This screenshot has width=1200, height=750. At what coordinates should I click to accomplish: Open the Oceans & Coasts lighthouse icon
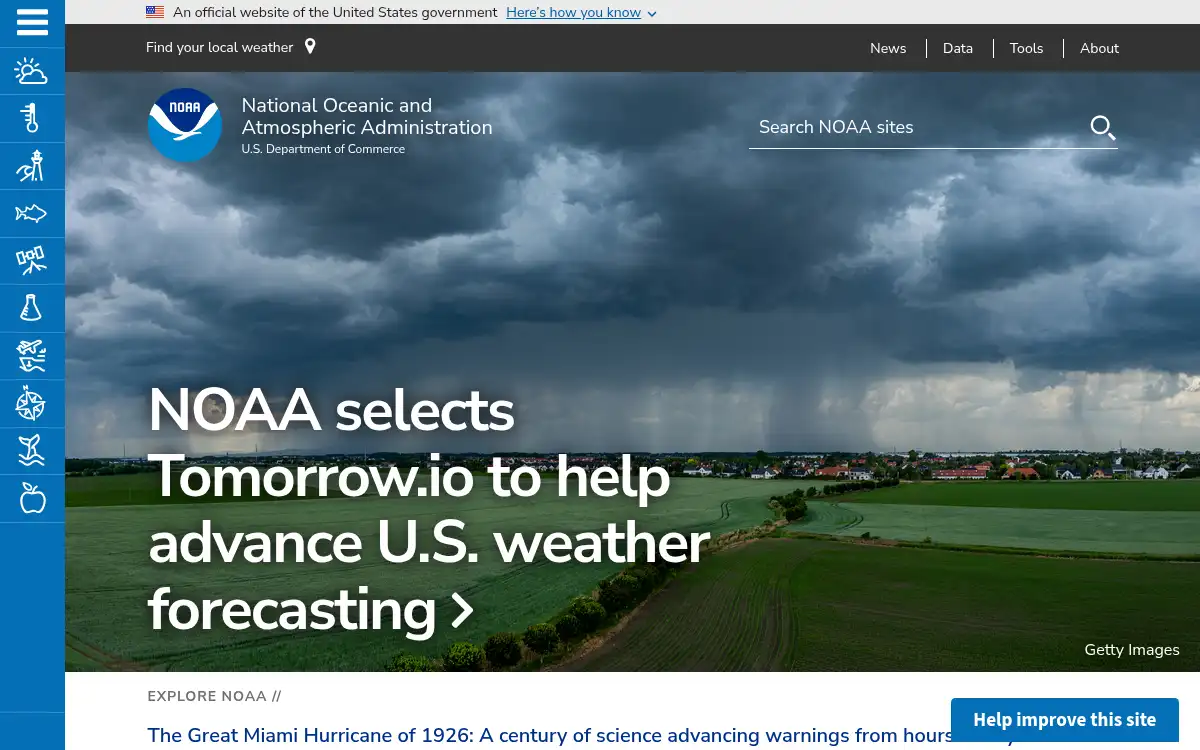pyautogui.click(x=32, y=166)
